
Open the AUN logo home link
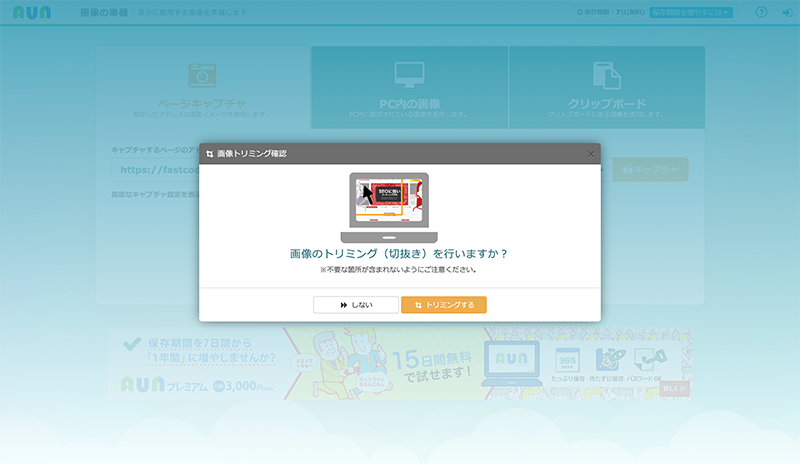point(32,13)
